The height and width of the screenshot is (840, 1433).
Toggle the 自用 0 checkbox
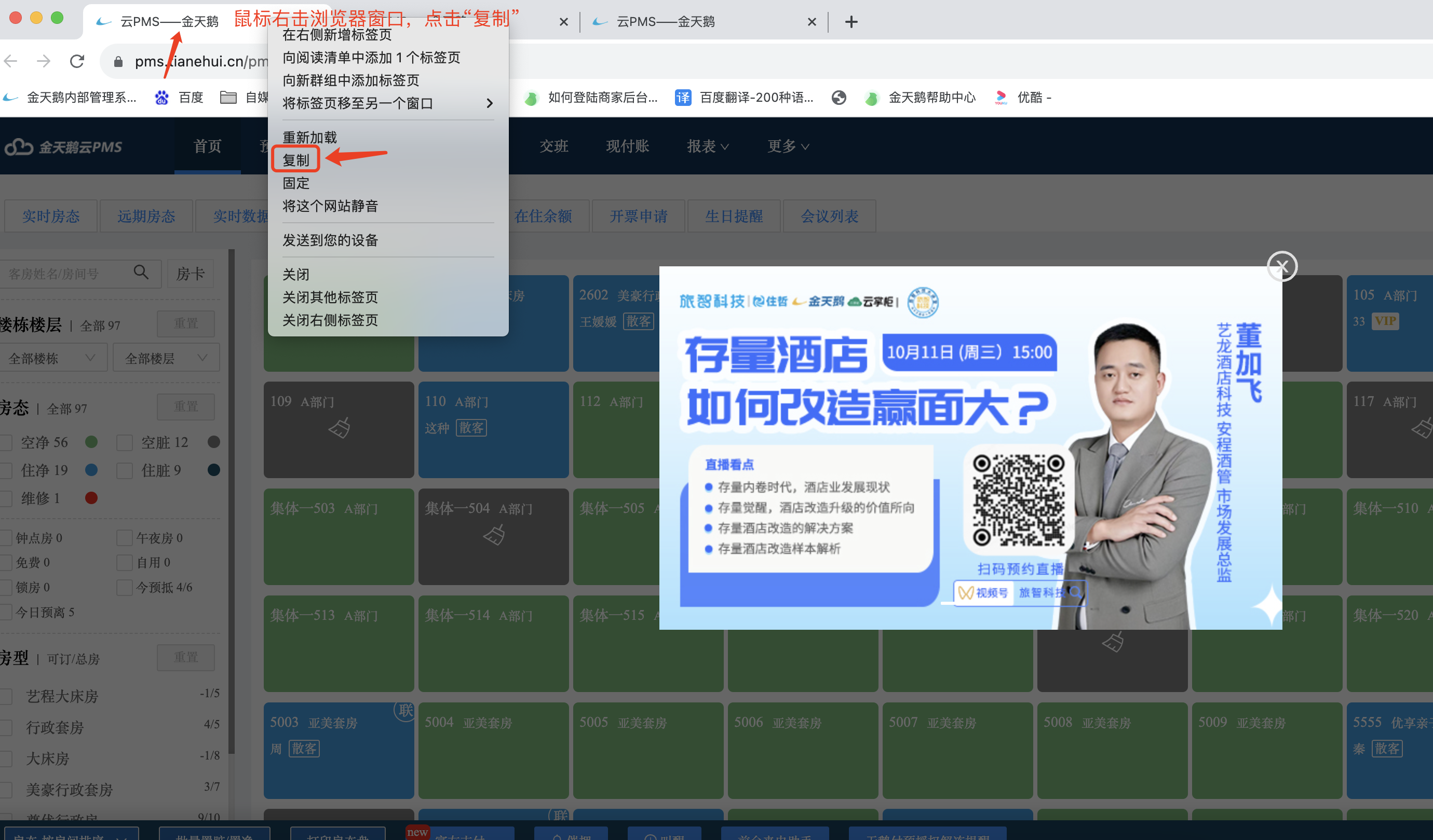coord(125,562)
